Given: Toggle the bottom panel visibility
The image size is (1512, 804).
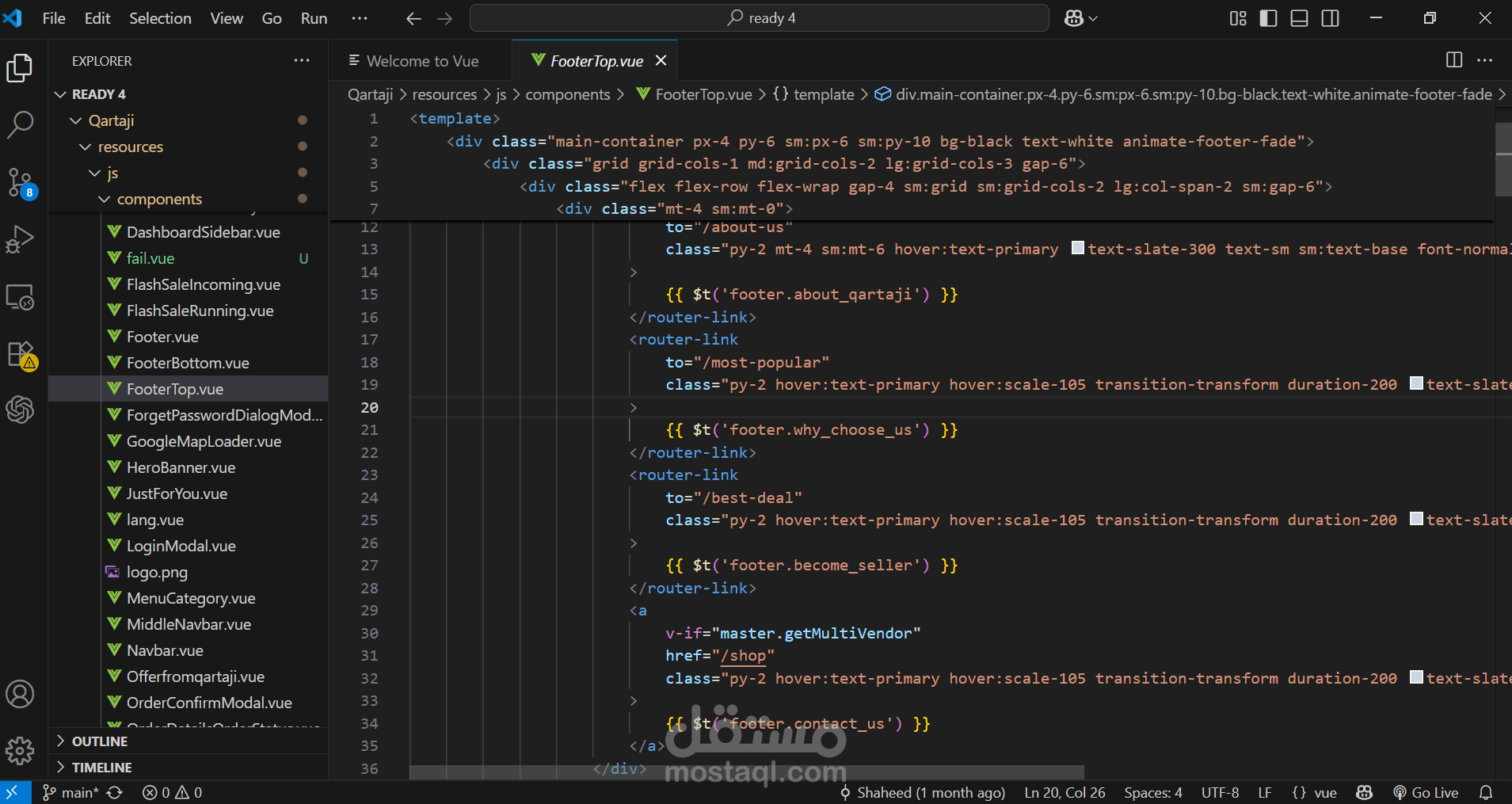Looking at the screenshot, I should click(1299, 18).
